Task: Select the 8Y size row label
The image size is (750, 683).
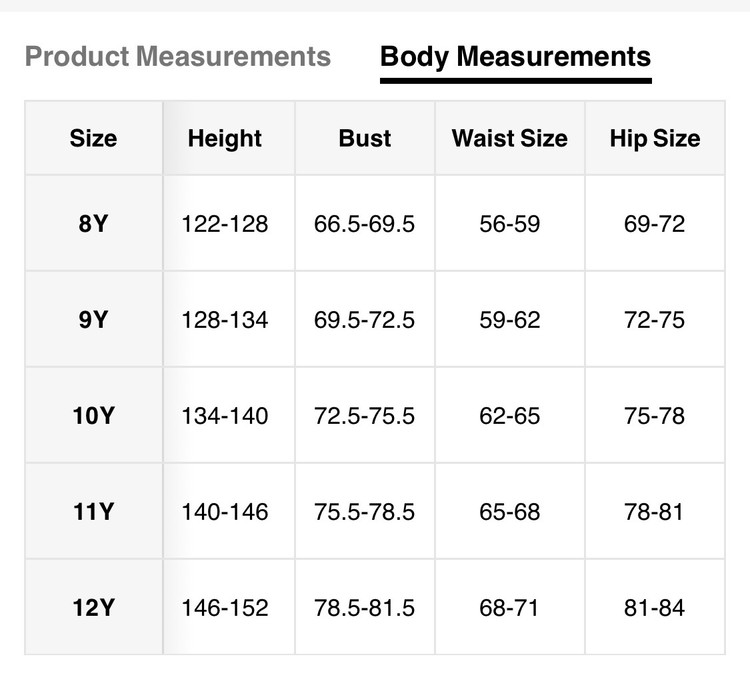Action: [x=93, y=224]
